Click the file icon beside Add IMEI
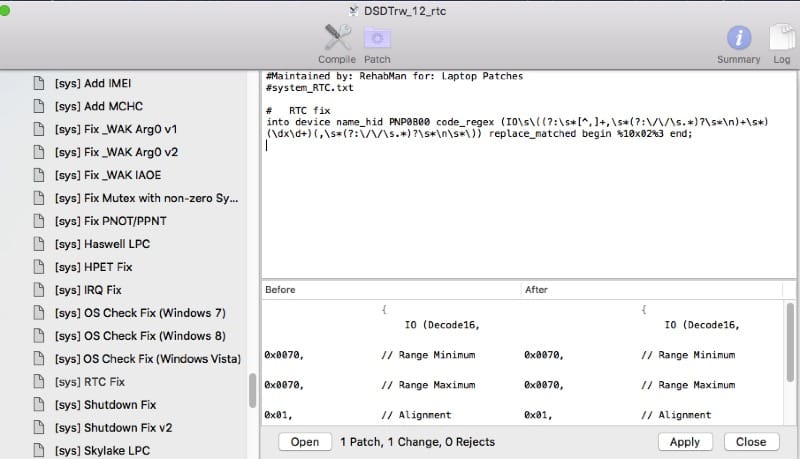Viewport: 800px width, 459px height. coord(40,83)
